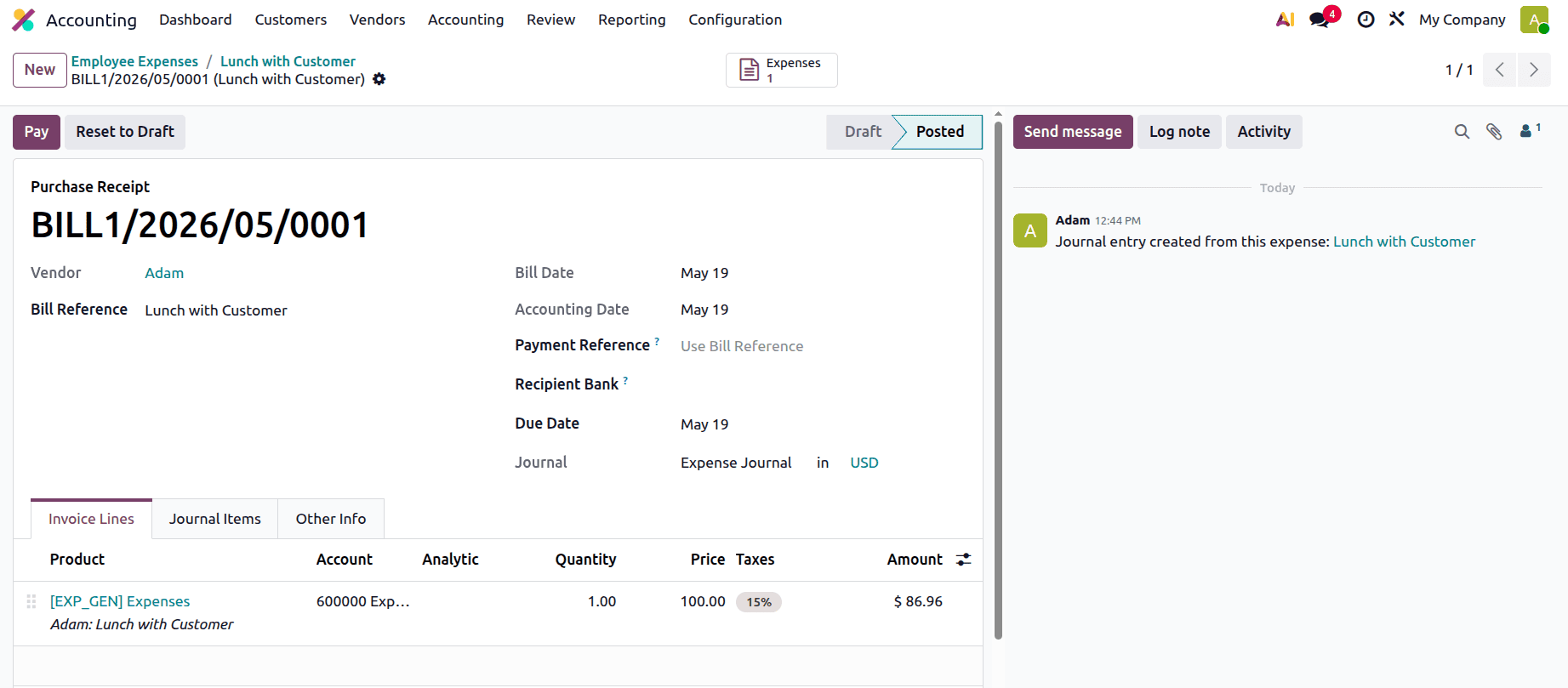The width and height of the screenshot is (1568, 688).
Task: Click the user avatar in the top right
Action: 1534,20
